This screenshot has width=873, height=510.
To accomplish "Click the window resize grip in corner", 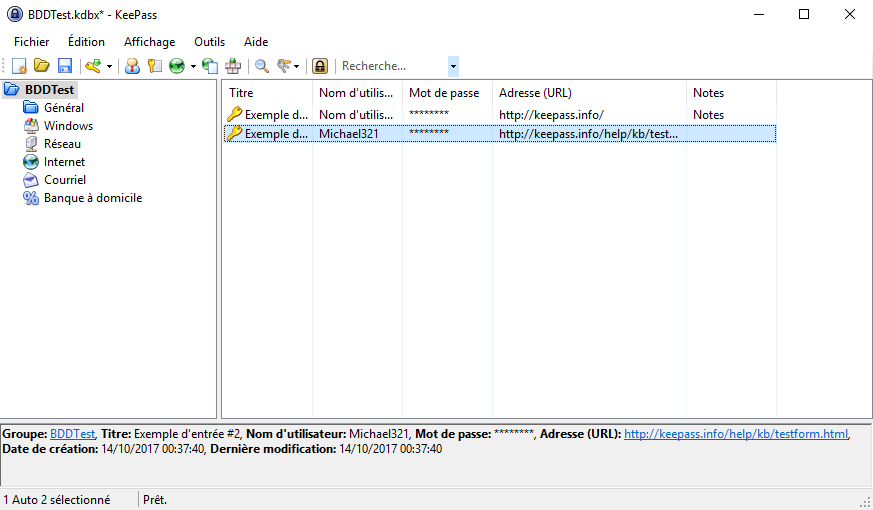I will tap(865, 502).
